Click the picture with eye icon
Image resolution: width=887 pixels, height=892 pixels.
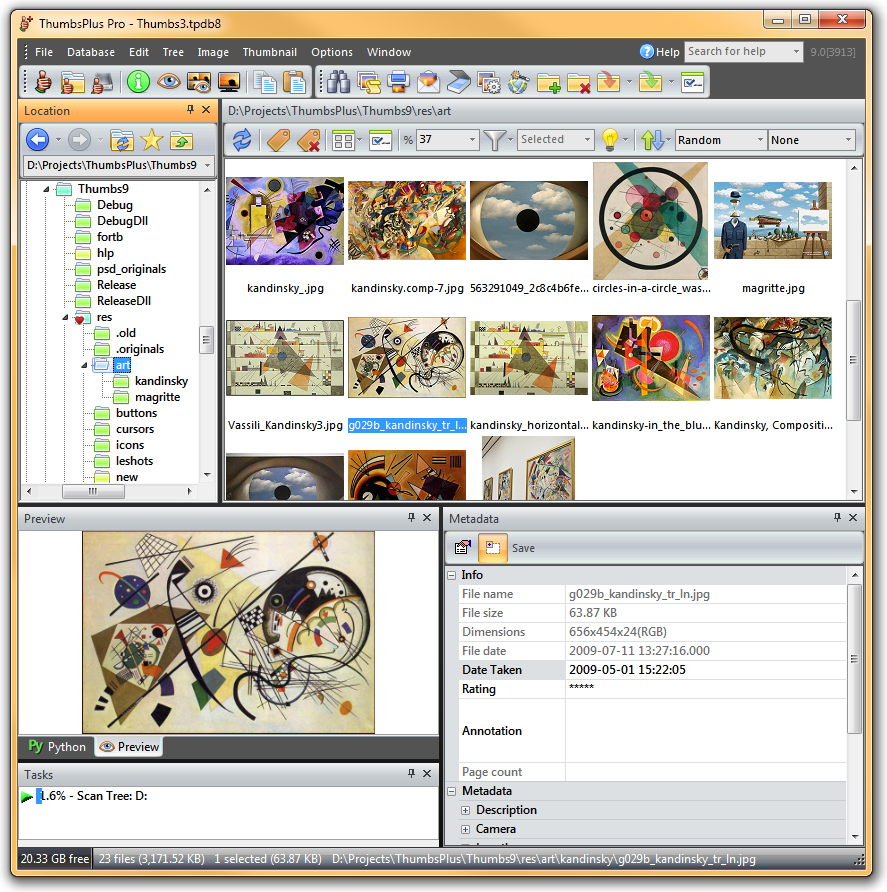pyautogui.click(x=199, y=82)
